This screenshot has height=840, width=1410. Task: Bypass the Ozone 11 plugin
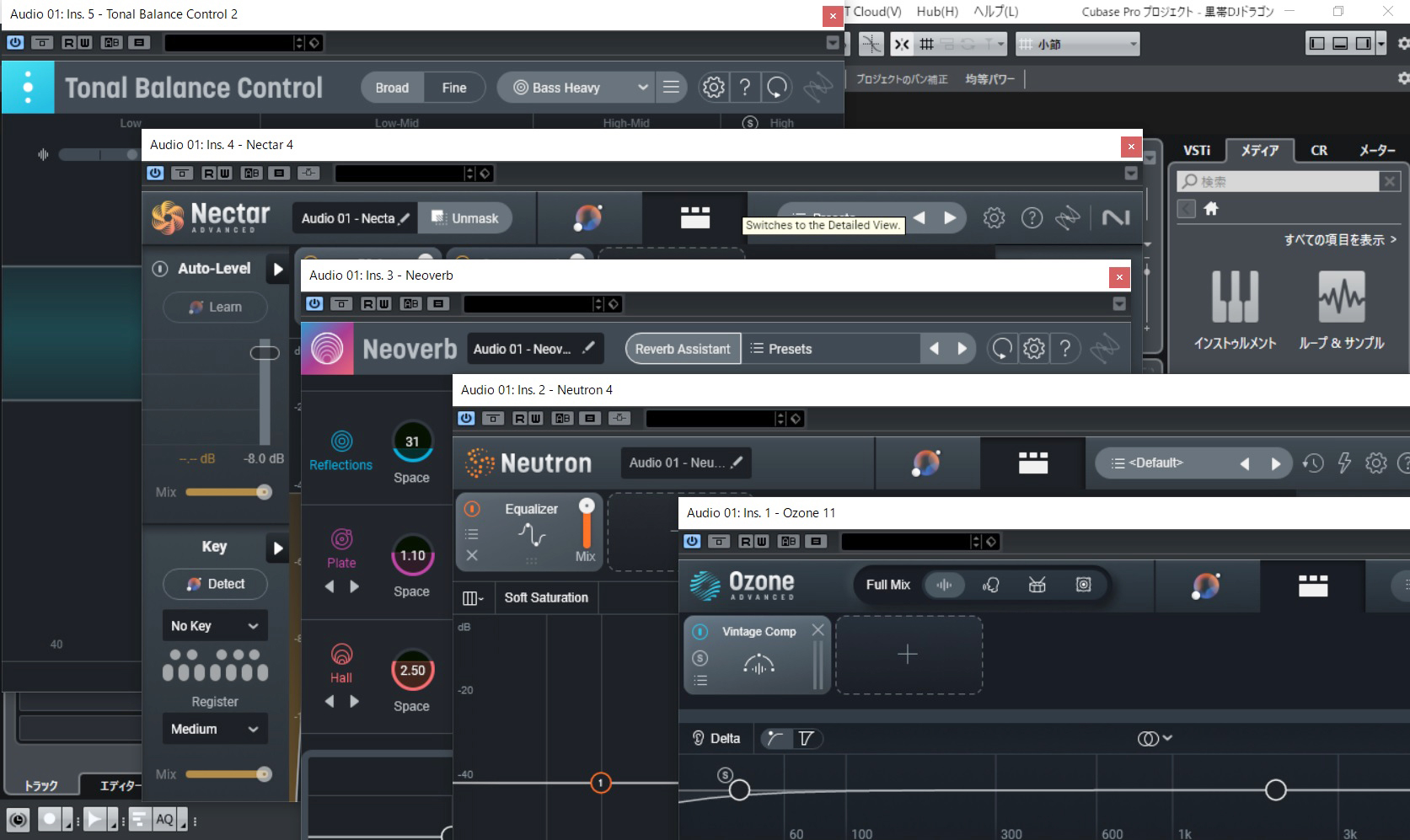click(x=692, y=541)
